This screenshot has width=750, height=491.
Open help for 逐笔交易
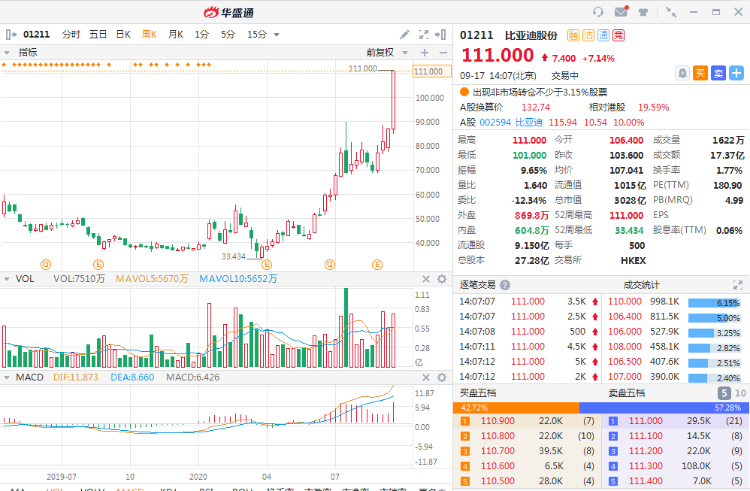point(505,285)
